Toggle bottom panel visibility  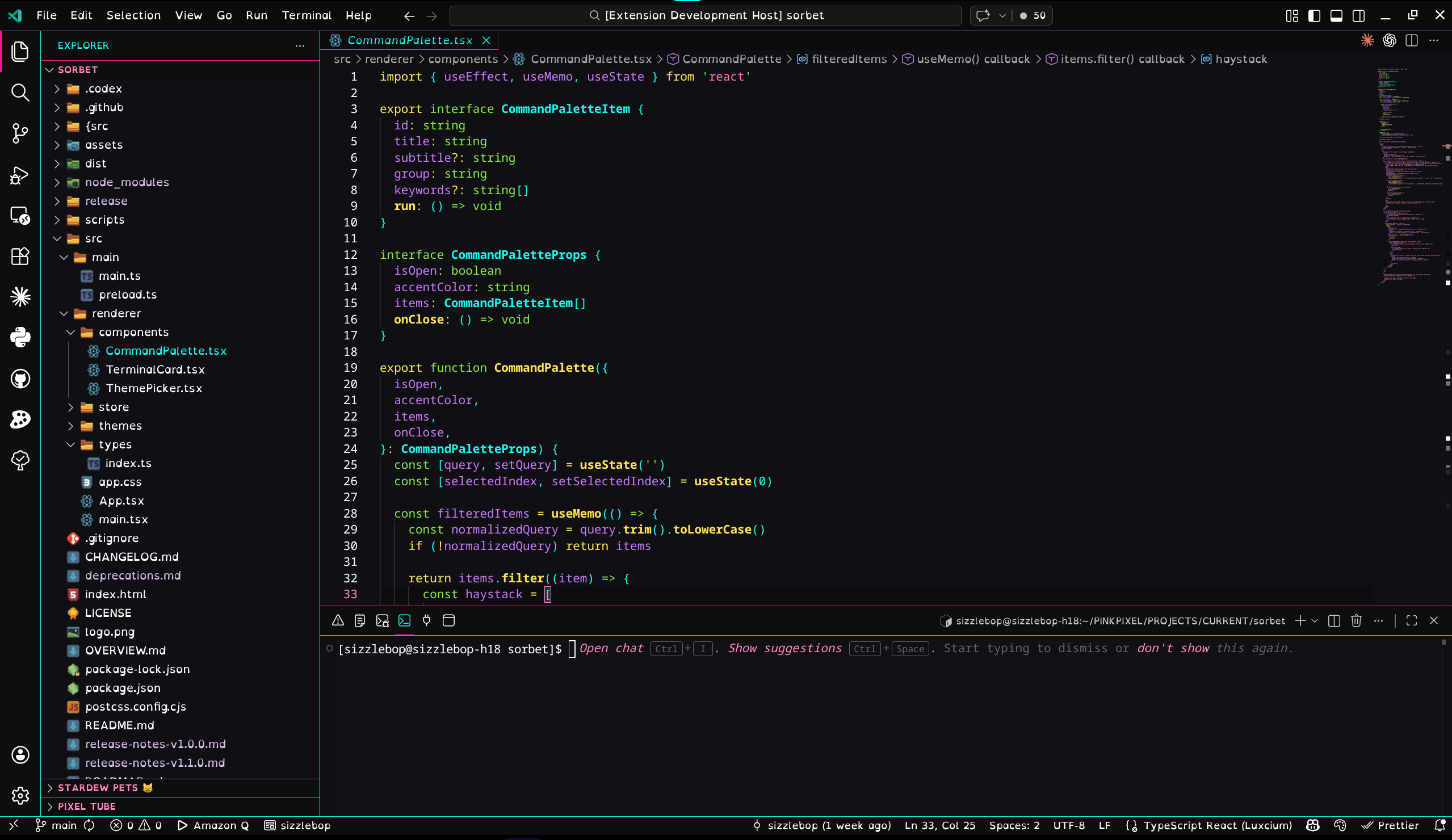tap(1336, 15)
